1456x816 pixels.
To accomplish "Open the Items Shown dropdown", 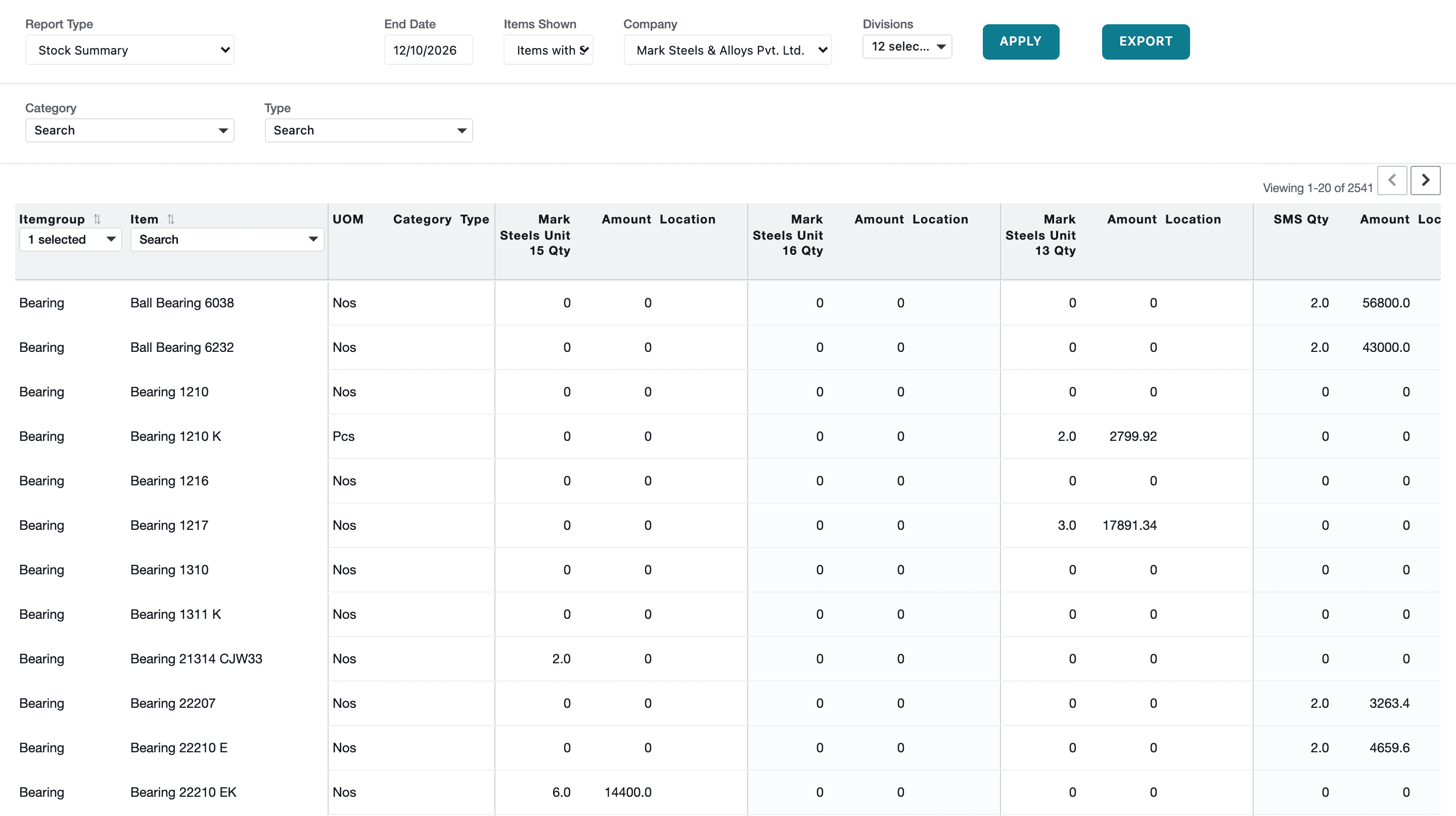I will (548, 50).
